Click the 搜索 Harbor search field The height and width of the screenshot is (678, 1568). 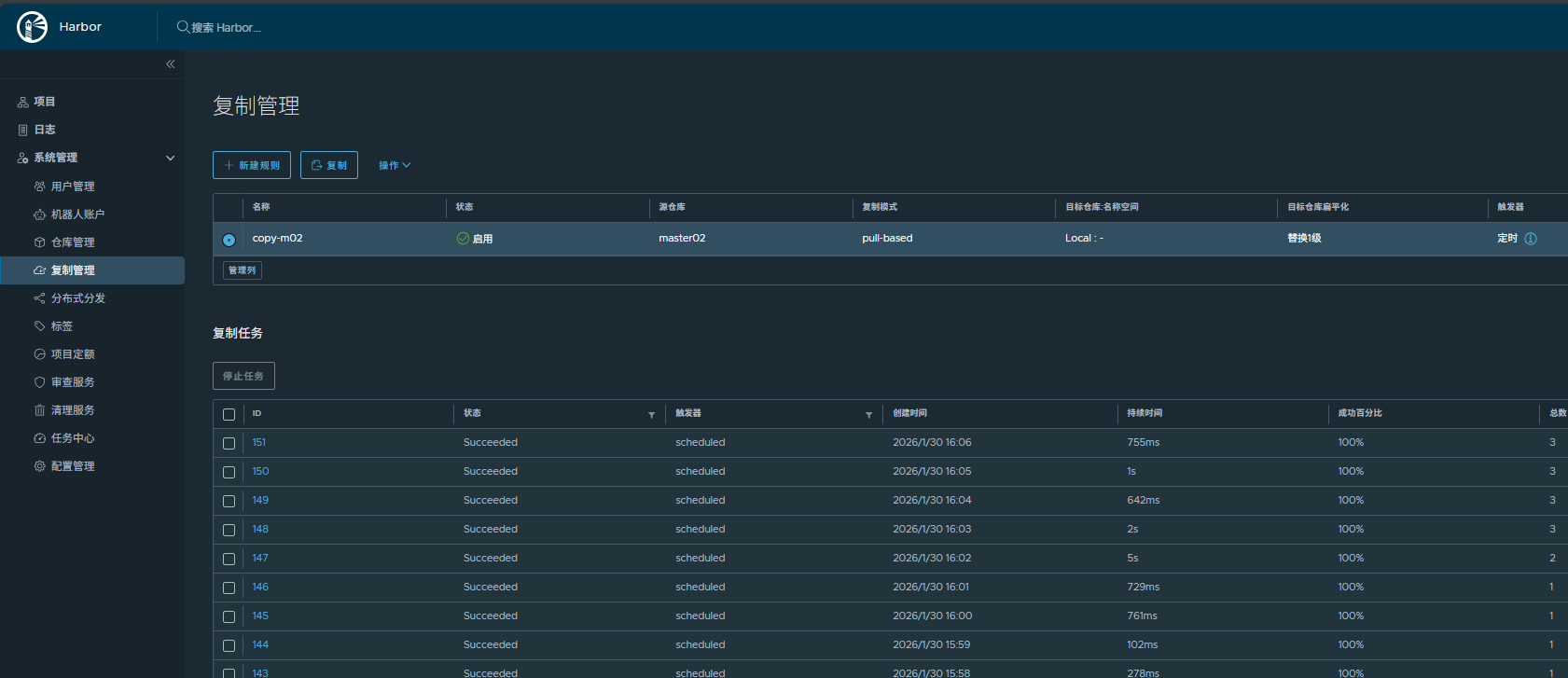226,28
